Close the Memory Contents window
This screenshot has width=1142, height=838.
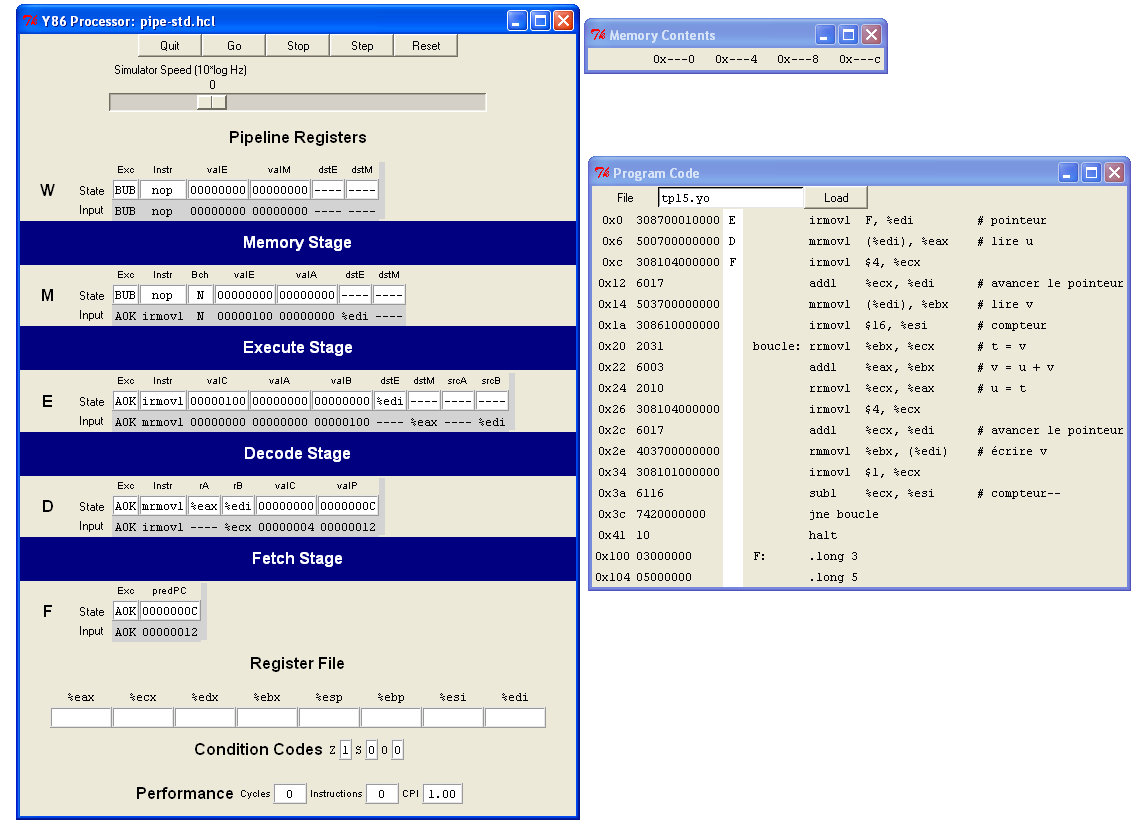tap(871, 35)
